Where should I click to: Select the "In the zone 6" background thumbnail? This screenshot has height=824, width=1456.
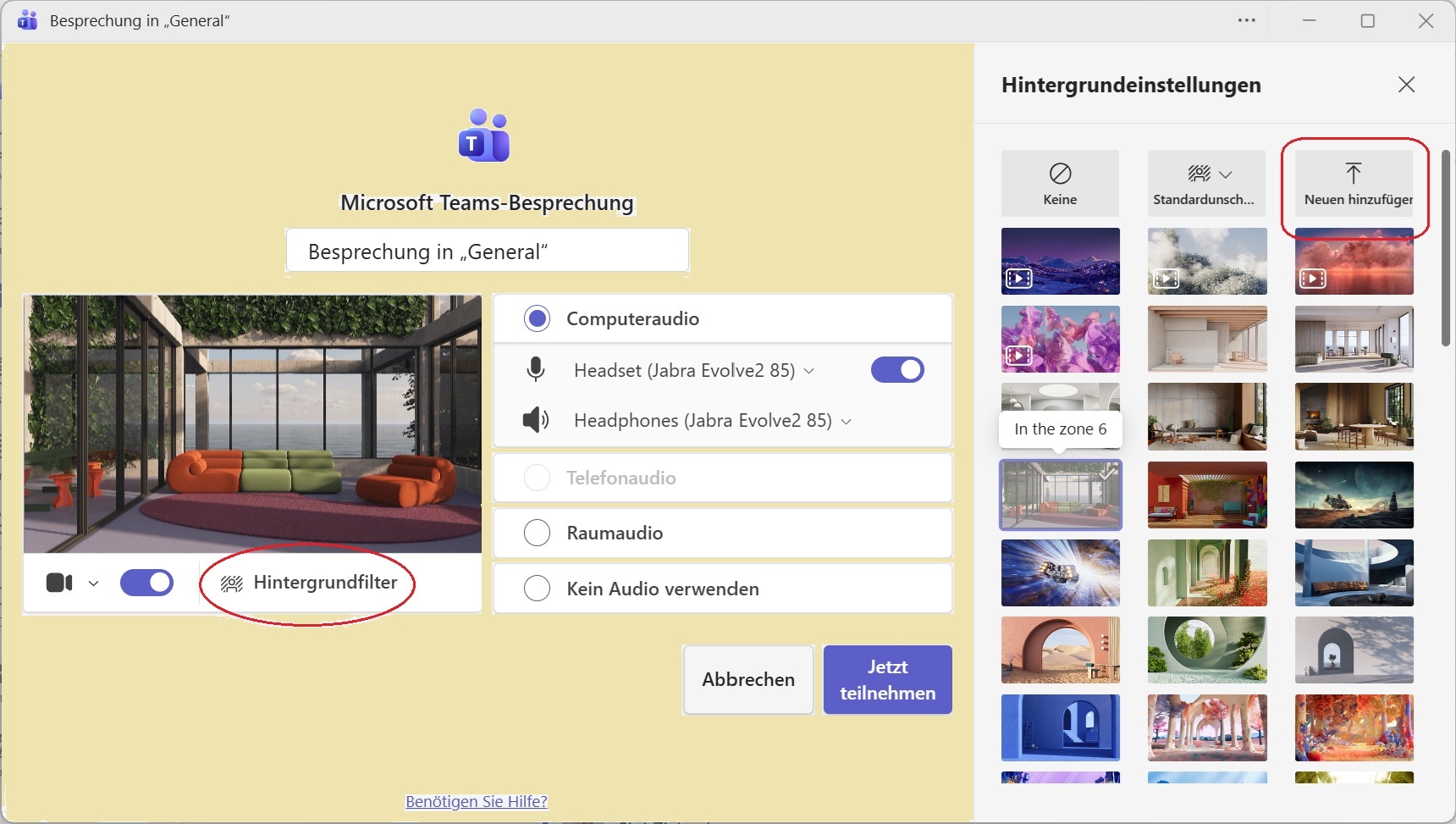[x=1060, y=495]
